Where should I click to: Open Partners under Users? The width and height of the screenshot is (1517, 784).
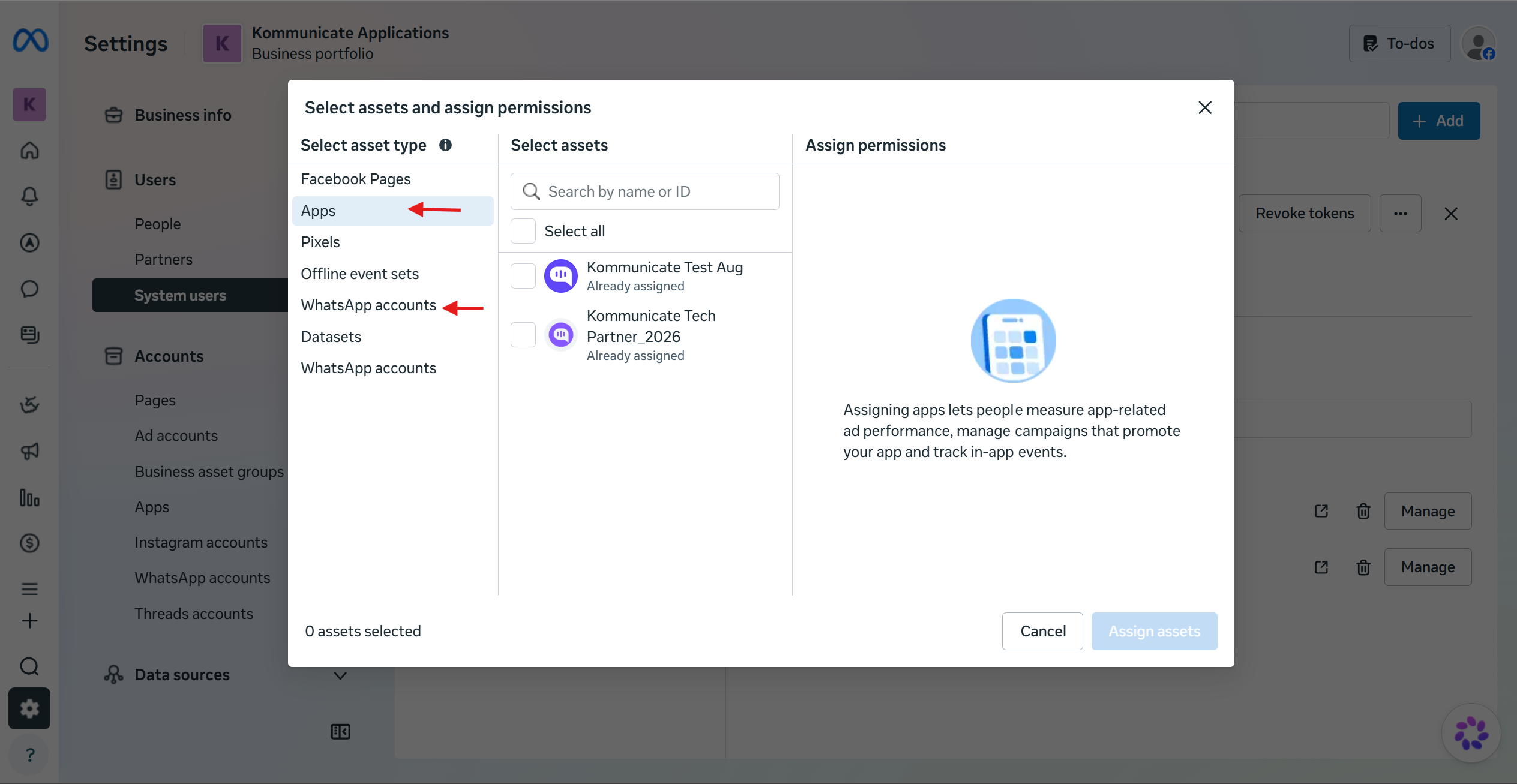(x=163, y=259)
